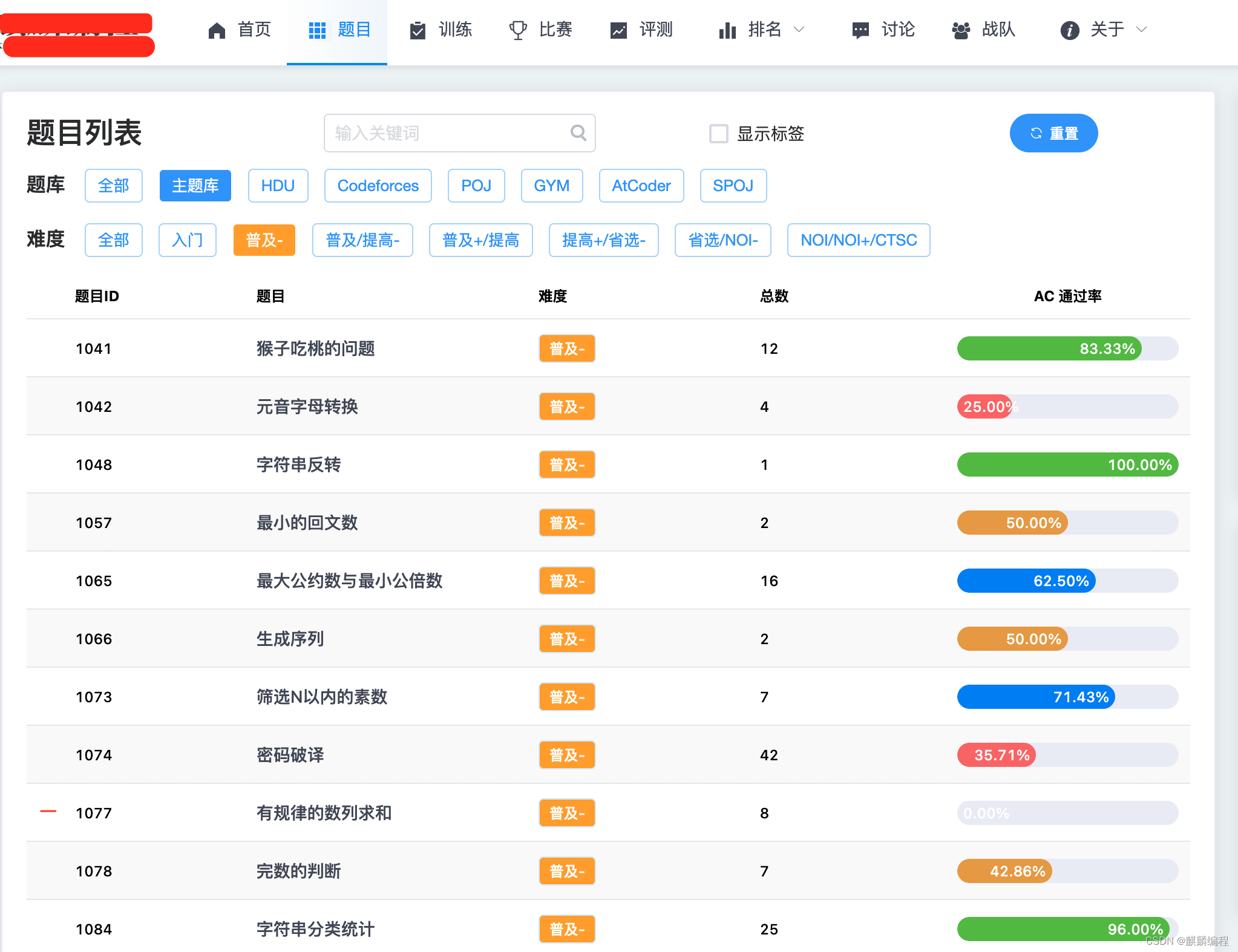Click the 评测 chart icon
1238x952 pixels.
coord(618,30)
